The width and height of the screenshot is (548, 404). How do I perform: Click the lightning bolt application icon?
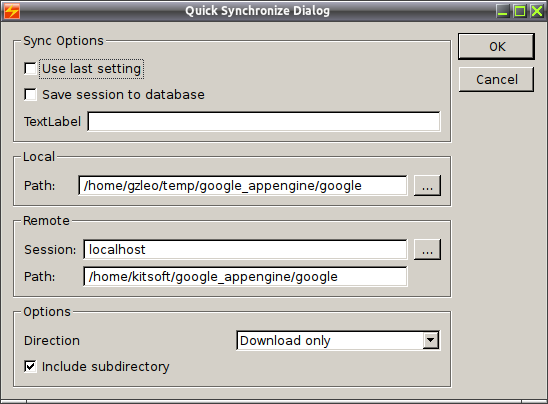tap(12, 11)
